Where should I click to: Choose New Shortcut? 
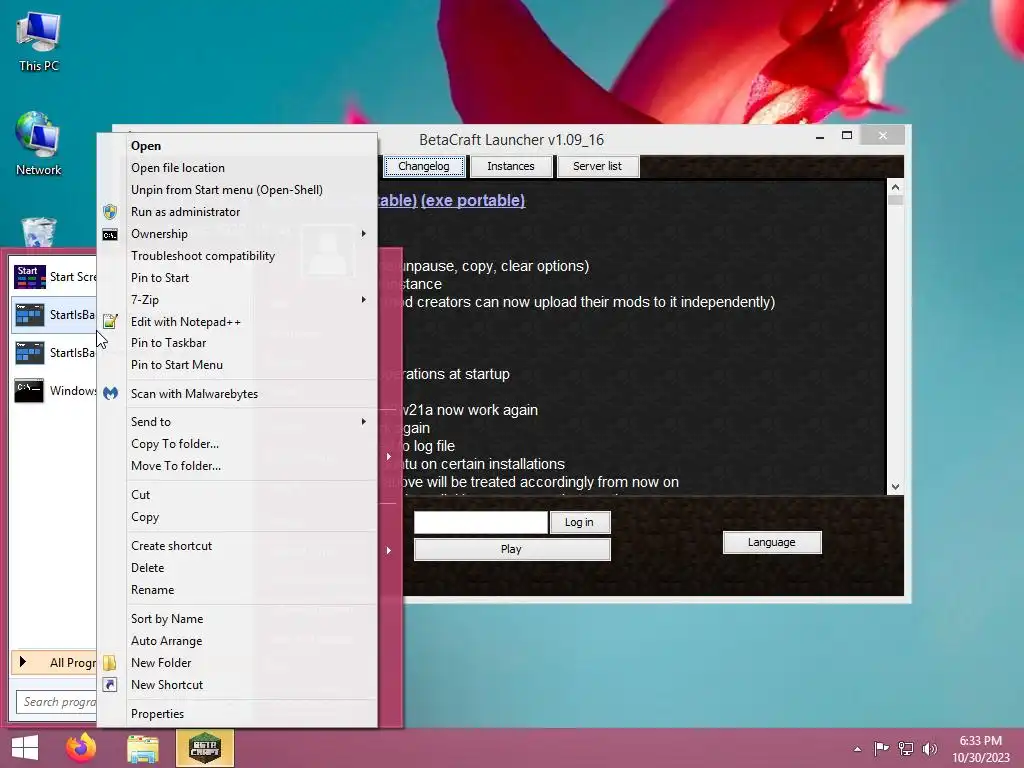238,685
